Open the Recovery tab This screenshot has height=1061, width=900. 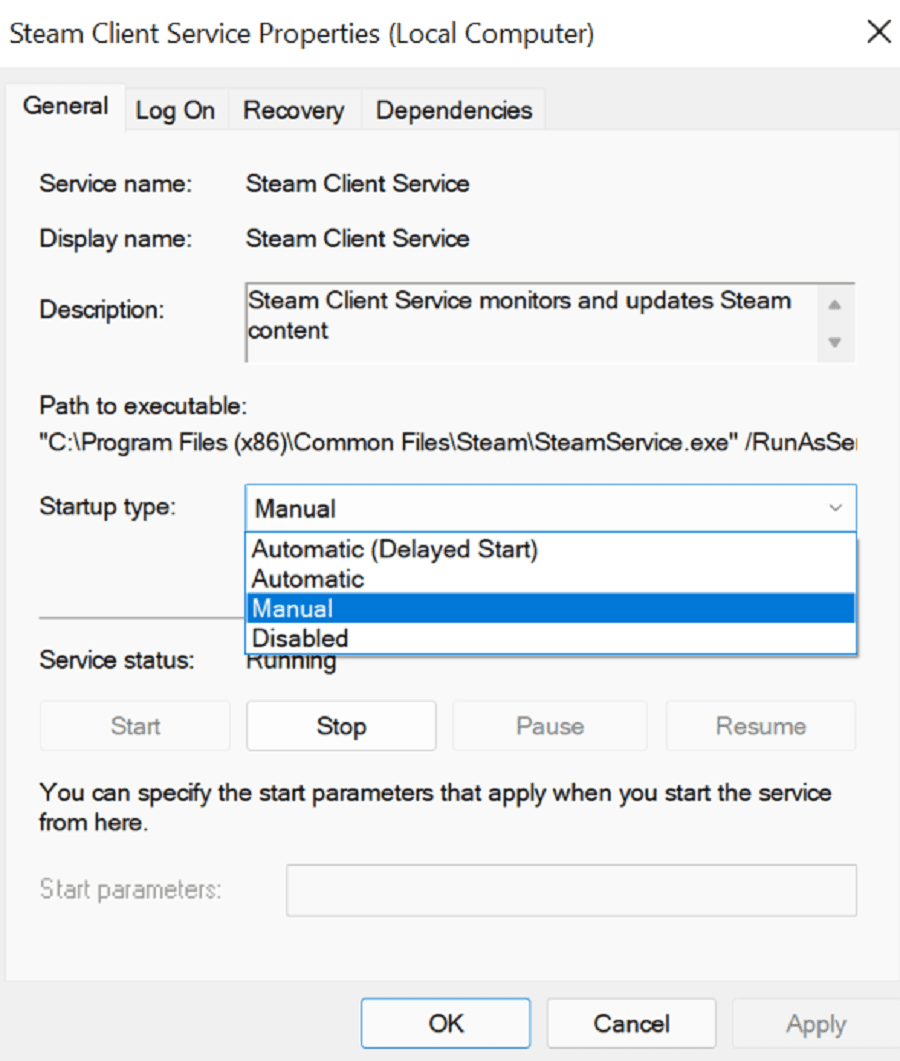294,110
